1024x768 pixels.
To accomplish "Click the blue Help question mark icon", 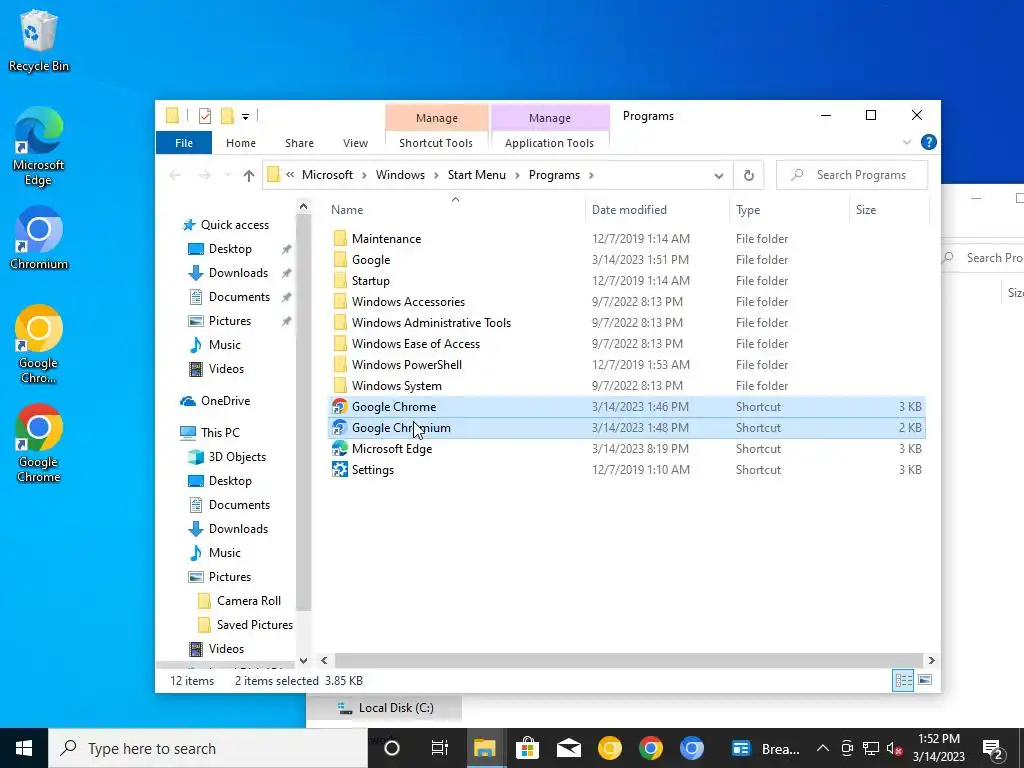I will coord(928,142).
